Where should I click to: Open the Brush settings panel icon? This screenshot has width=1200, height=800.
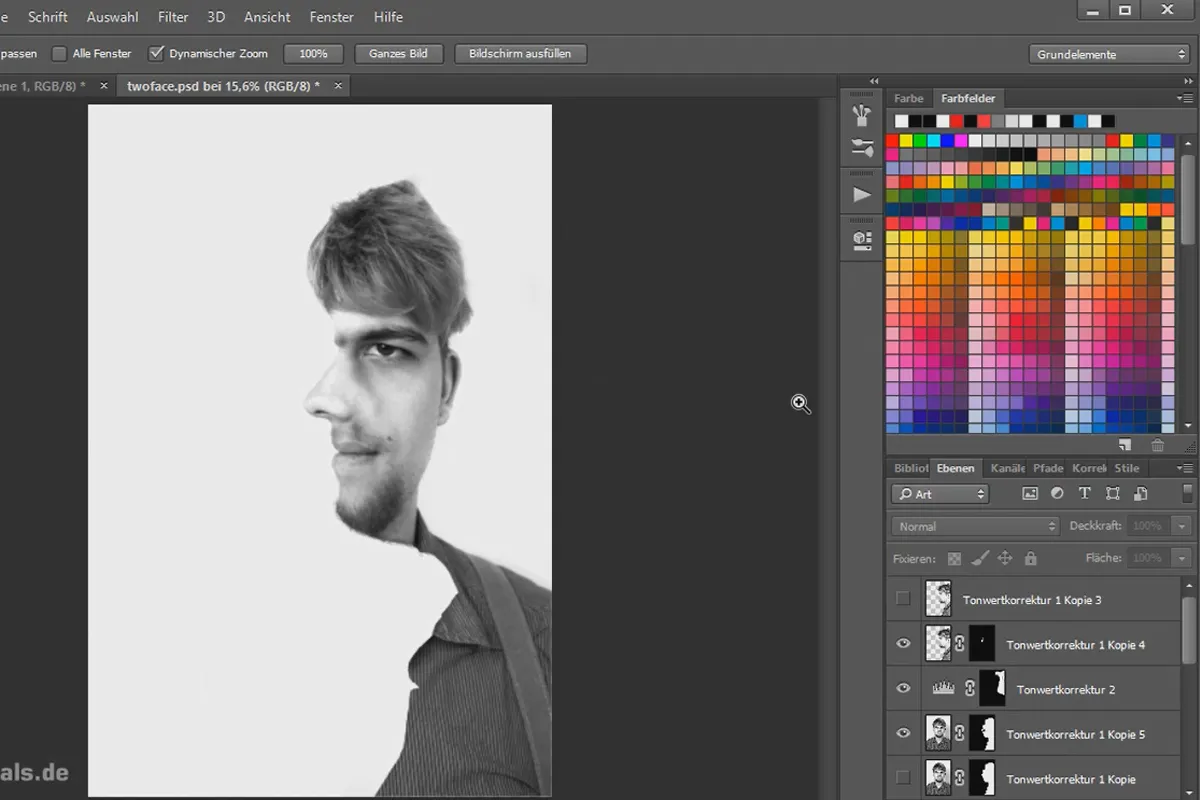tap(861, 149)
